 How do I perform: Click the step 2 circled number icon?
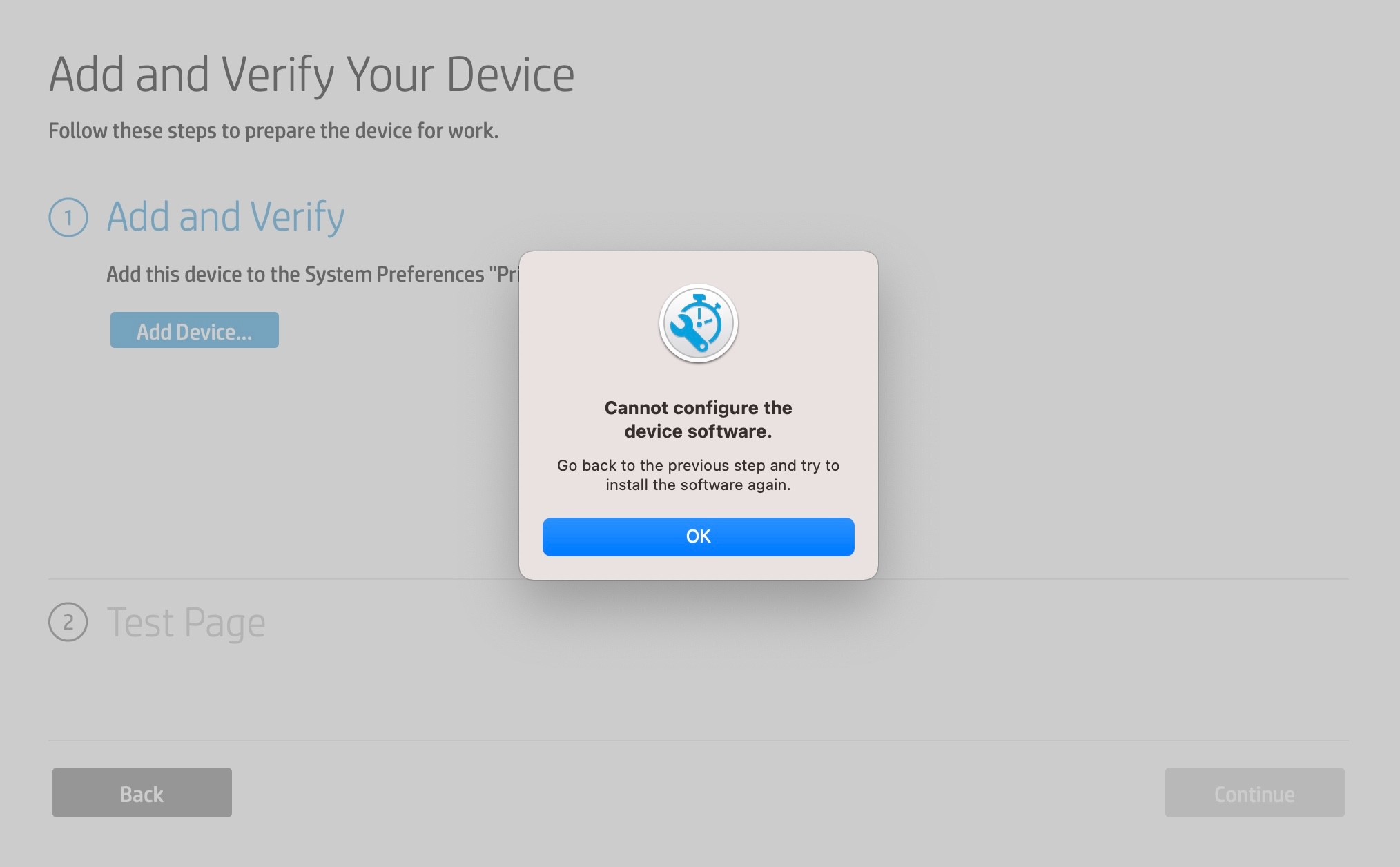68,623
